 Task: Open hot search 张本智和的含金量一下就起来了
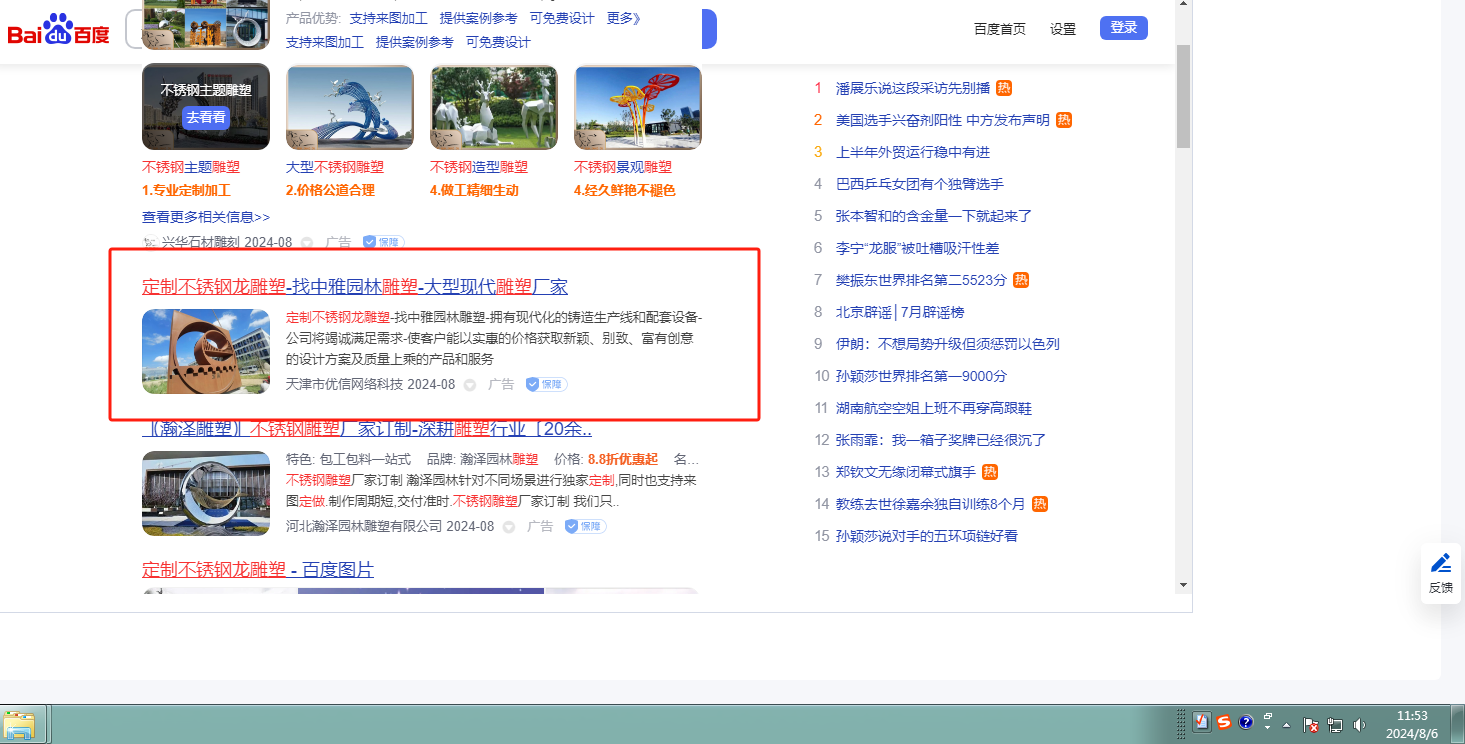[x=934, y=216]
